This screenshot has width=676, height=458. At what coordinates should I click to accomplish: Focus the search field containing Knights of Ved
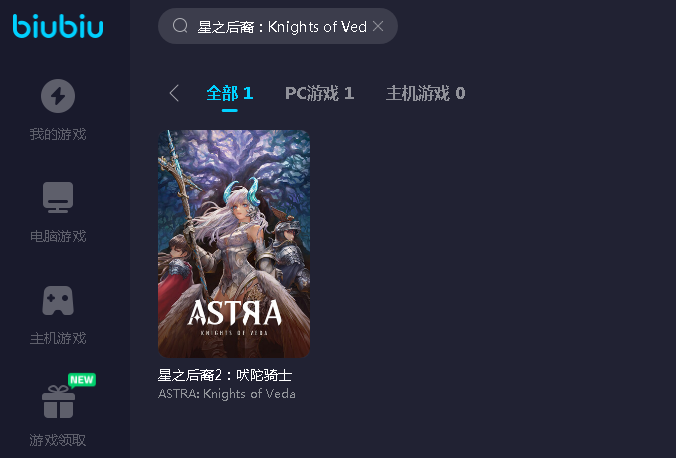[278, 26]
